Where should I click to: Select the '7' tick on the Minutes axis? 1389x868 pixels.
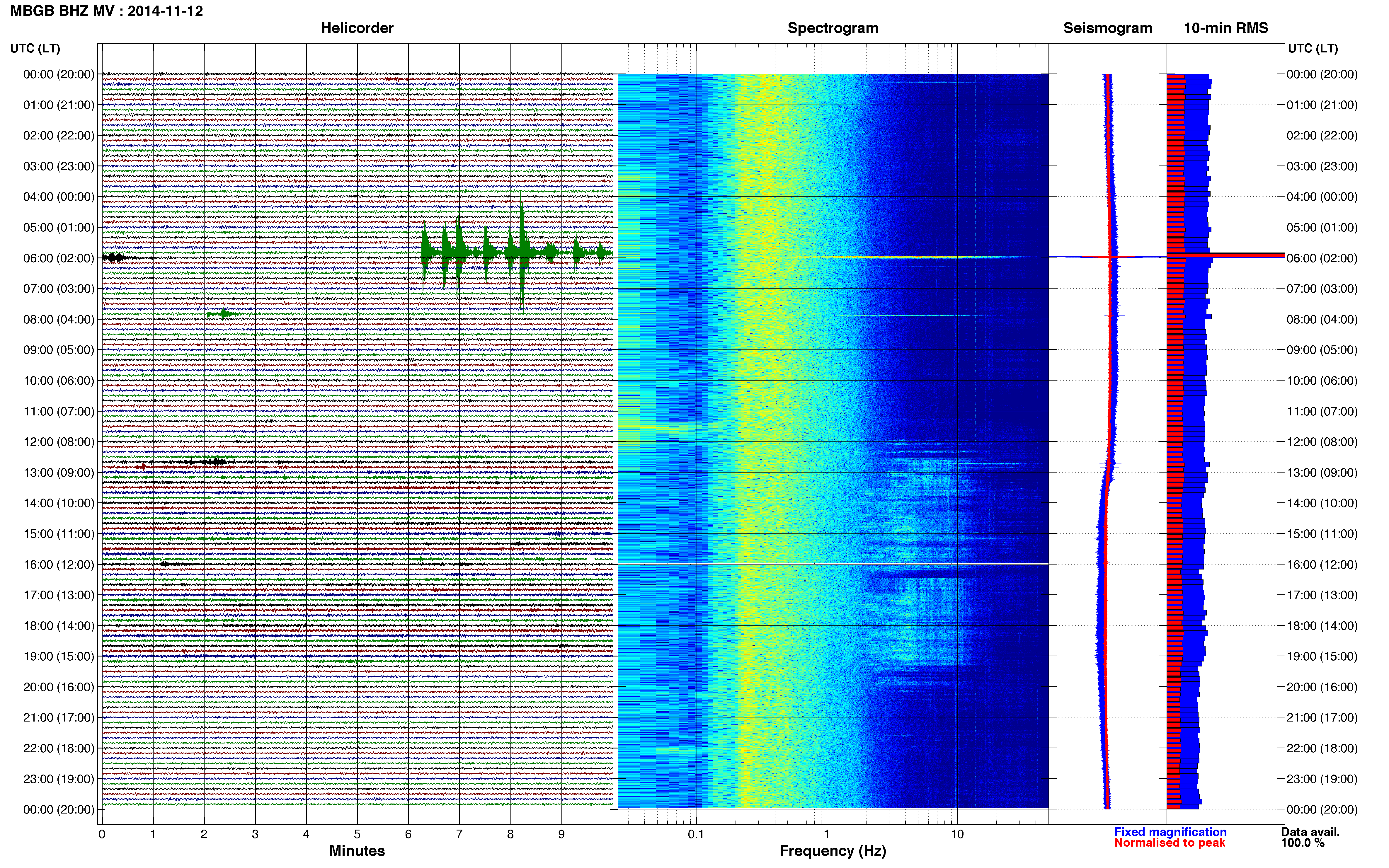coord(459,834)
